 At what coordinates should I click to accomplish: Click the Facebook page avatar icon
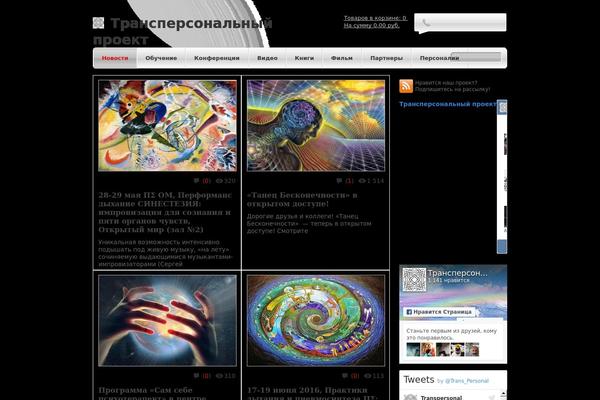[x=414, y=279]
